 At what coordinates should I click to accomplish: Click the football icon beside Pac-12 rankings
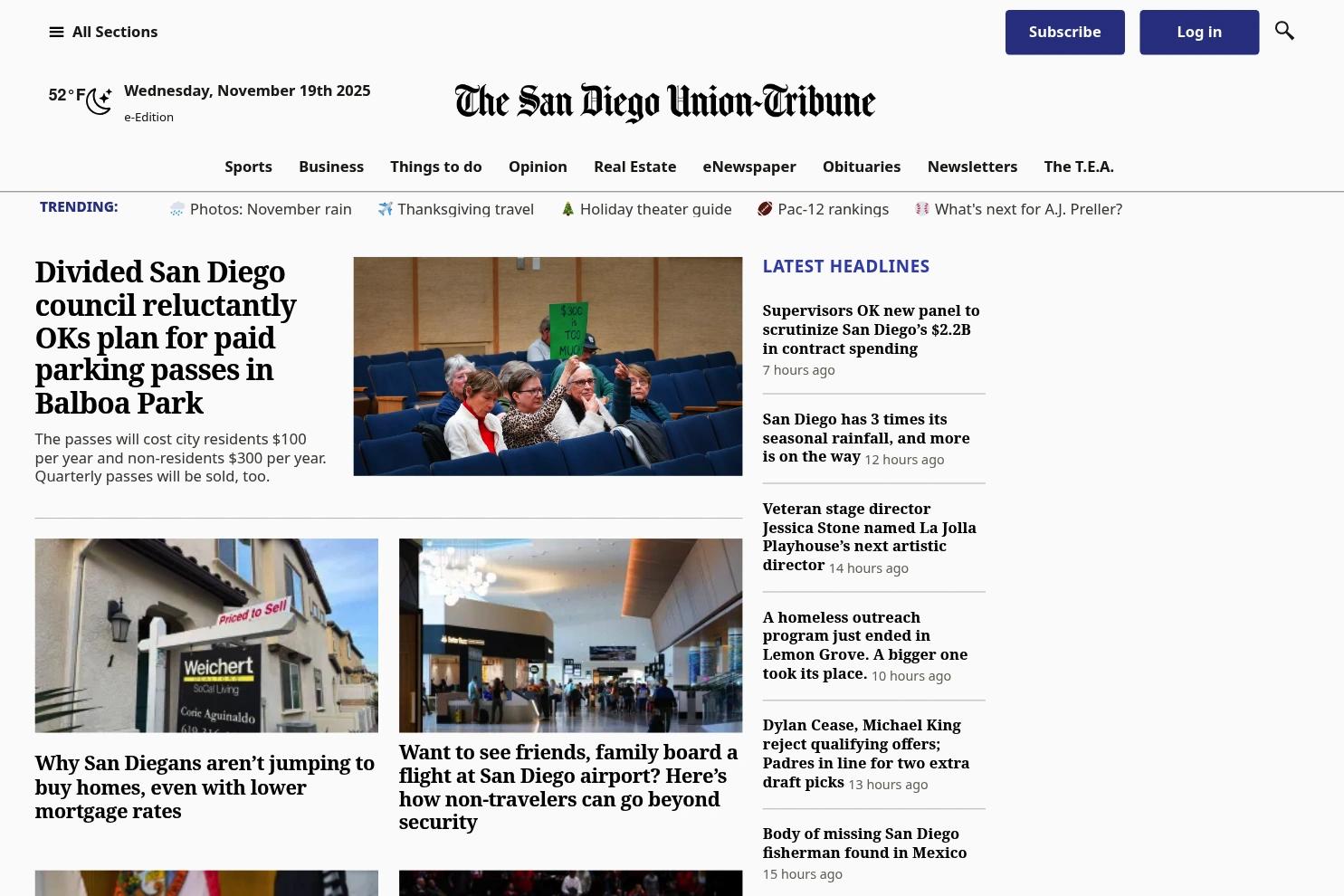pos(765,209)
